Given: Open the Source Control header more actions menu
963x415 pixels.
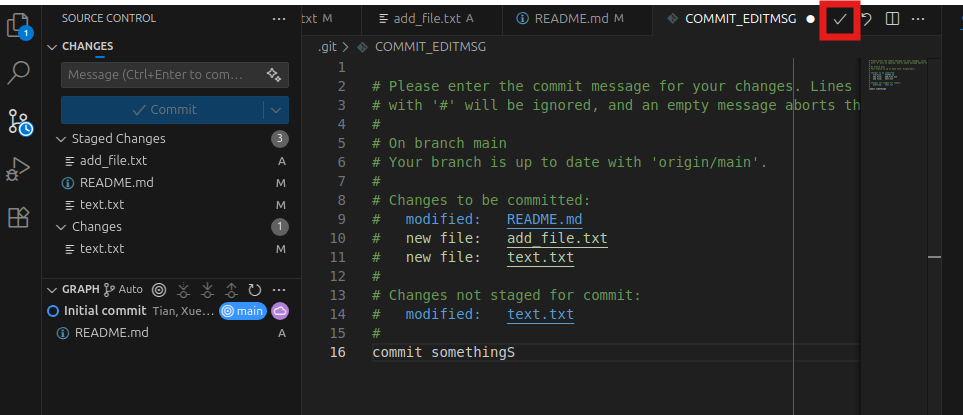Looking at the screenshot, I should 279,19.
